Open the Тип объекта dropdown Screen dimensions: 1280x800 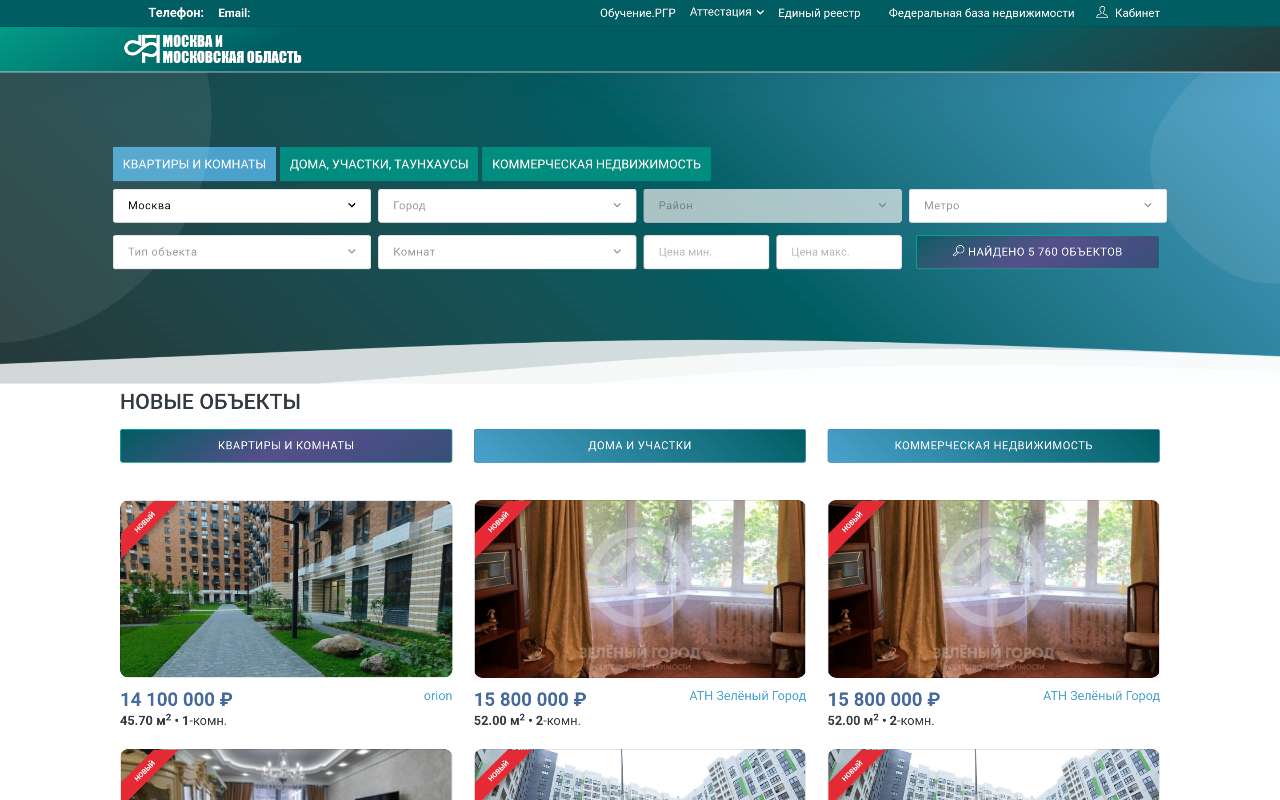pyautogui.click(x=242, y=252)
